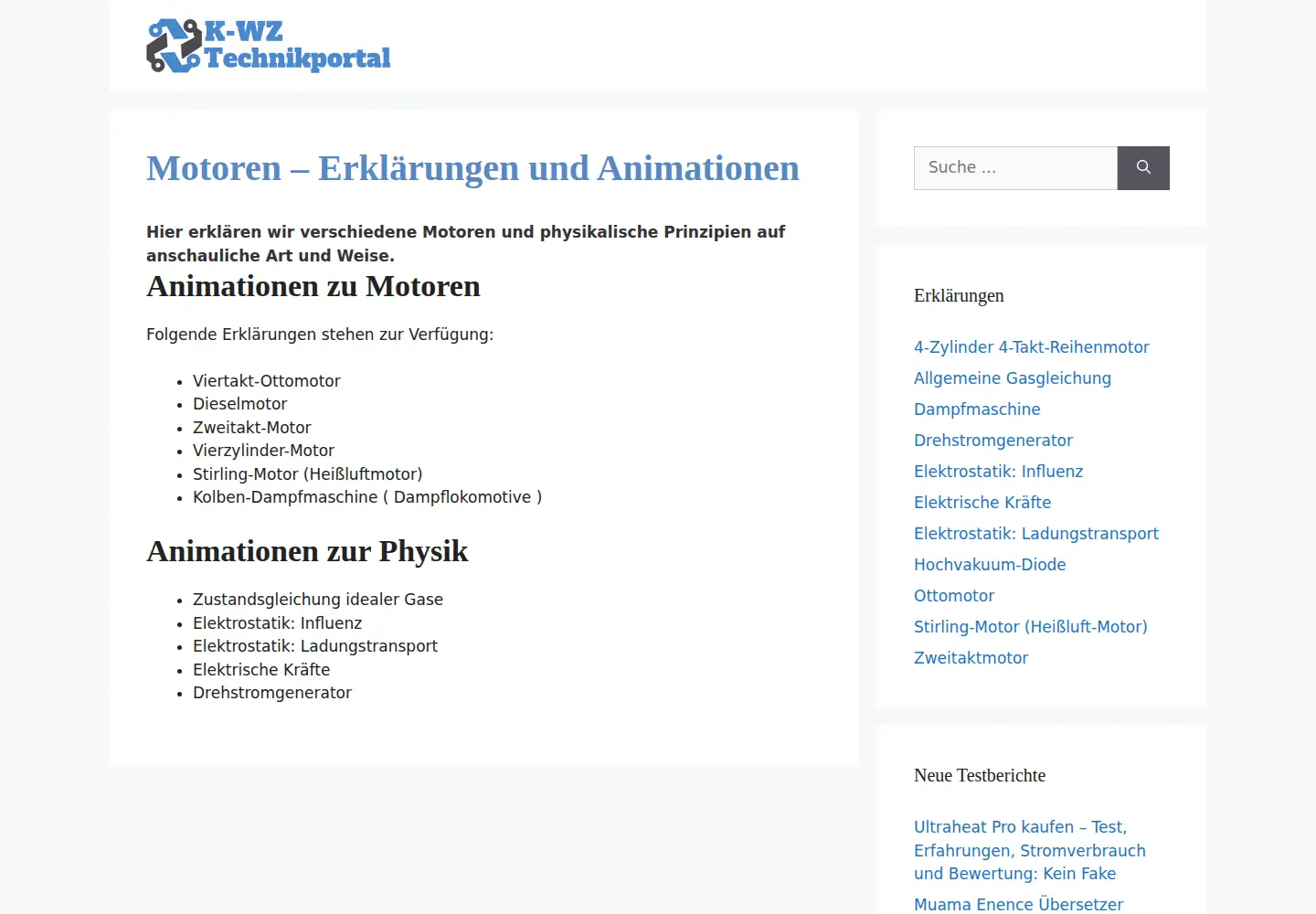
Task: Open the sidebar Elektrische Kräfte link
Action: point(982,503)
